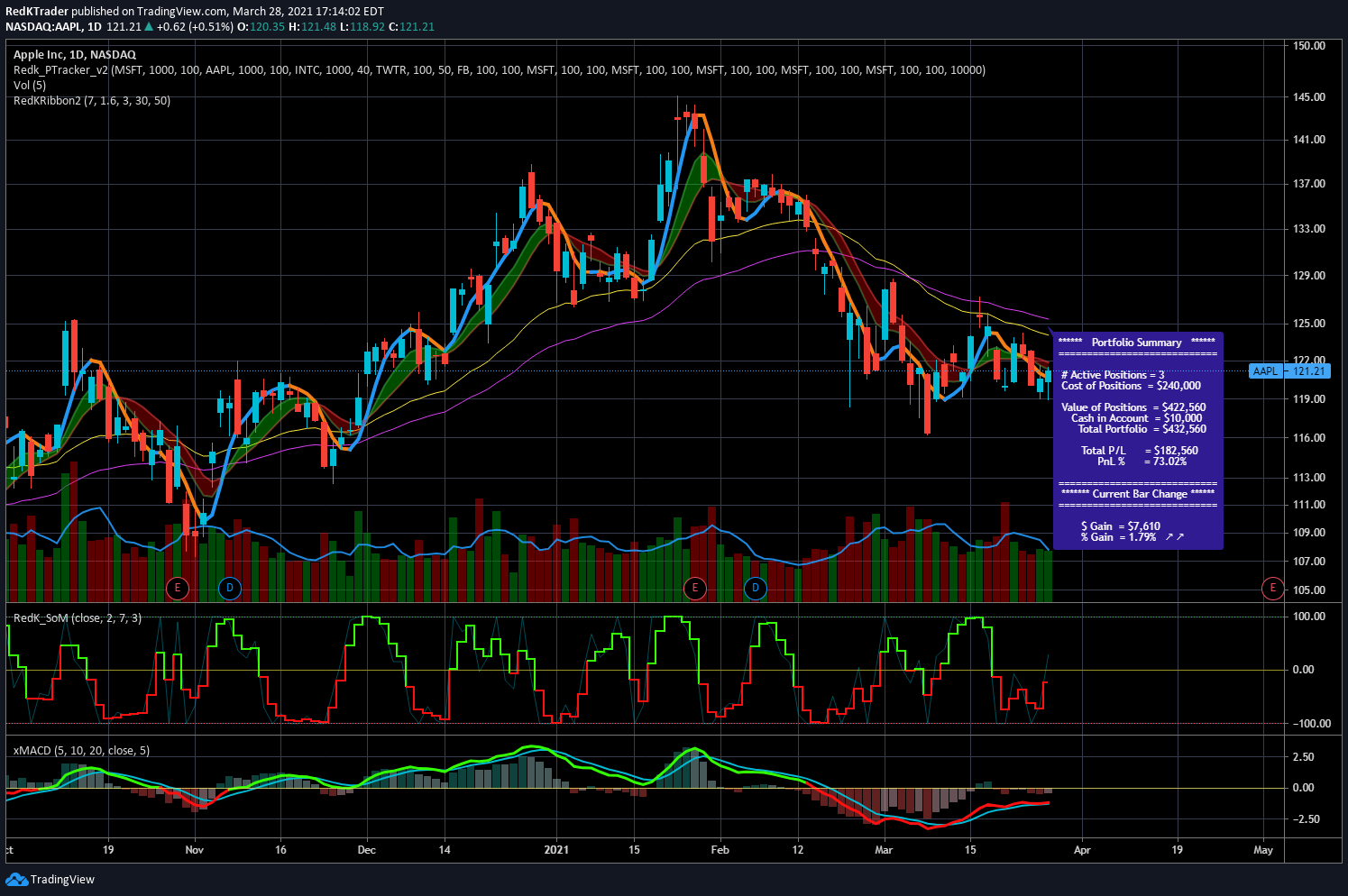Select the 141.00 price axis label
The image size is (1348, 896).
click(1309, 140)
